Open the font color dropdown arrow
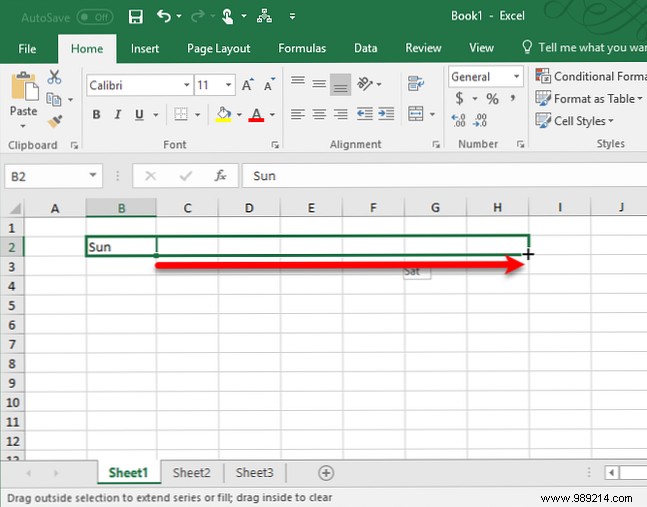Screen dimensions: 647x507 tap(272, 115)
